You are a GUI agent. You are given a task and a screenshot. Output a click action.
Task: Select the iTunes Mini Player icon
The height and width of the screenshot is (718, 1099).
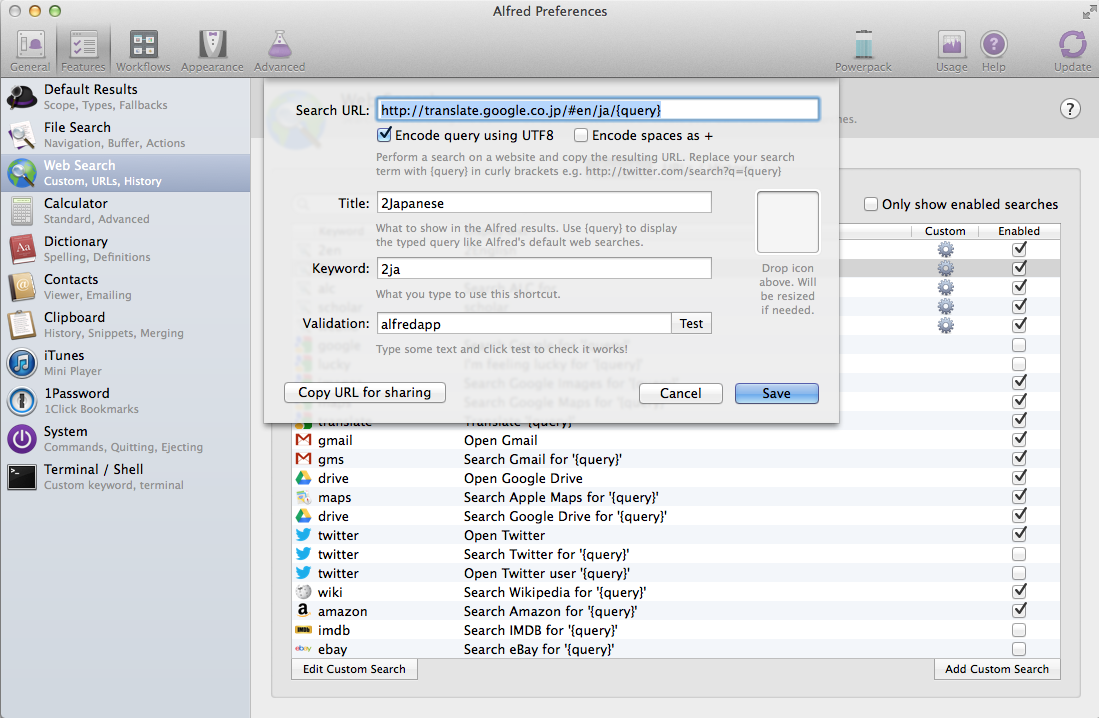click(20, 362)
